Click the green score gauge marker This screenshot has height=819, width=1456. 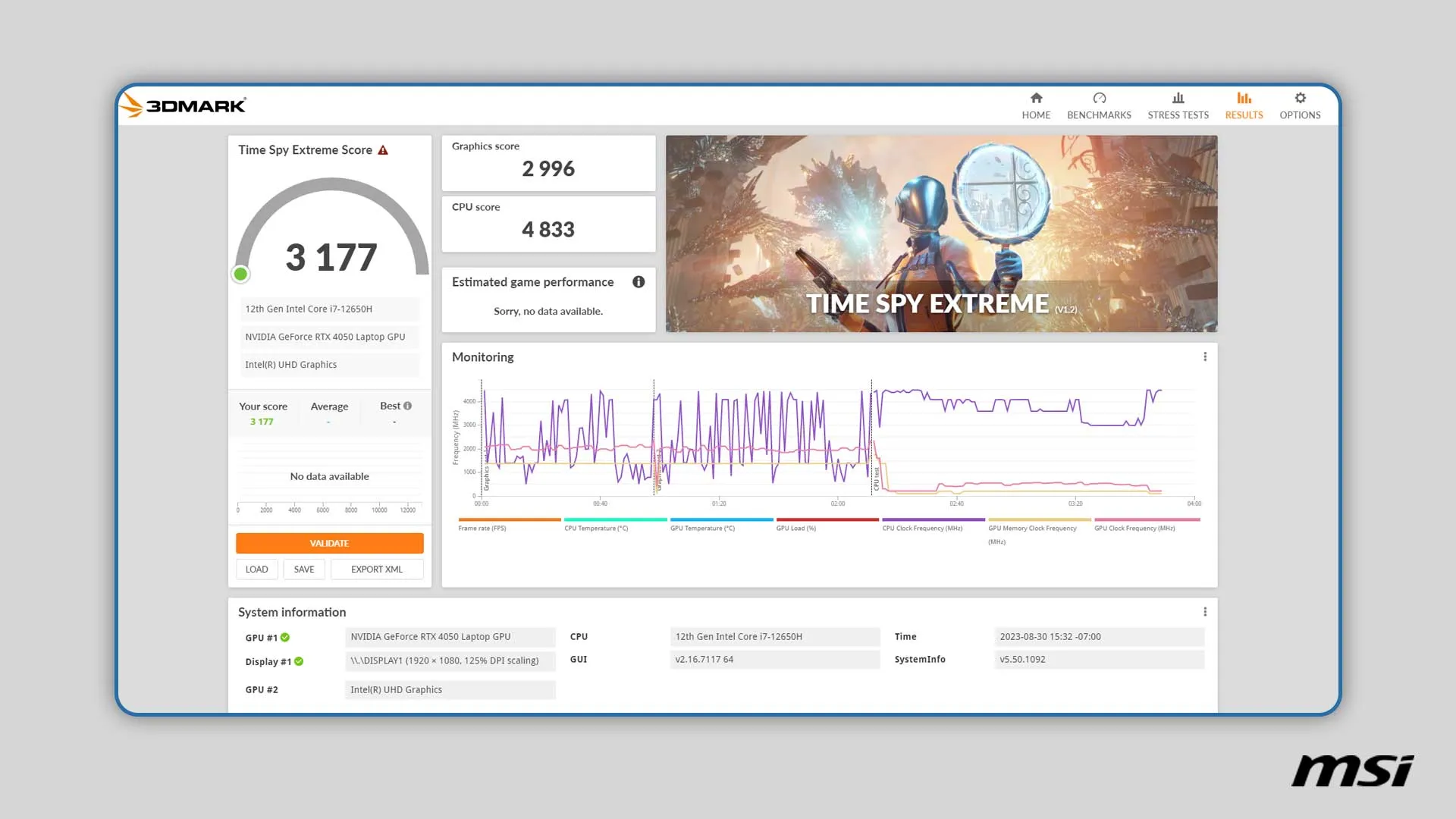(x=240, y=274)
